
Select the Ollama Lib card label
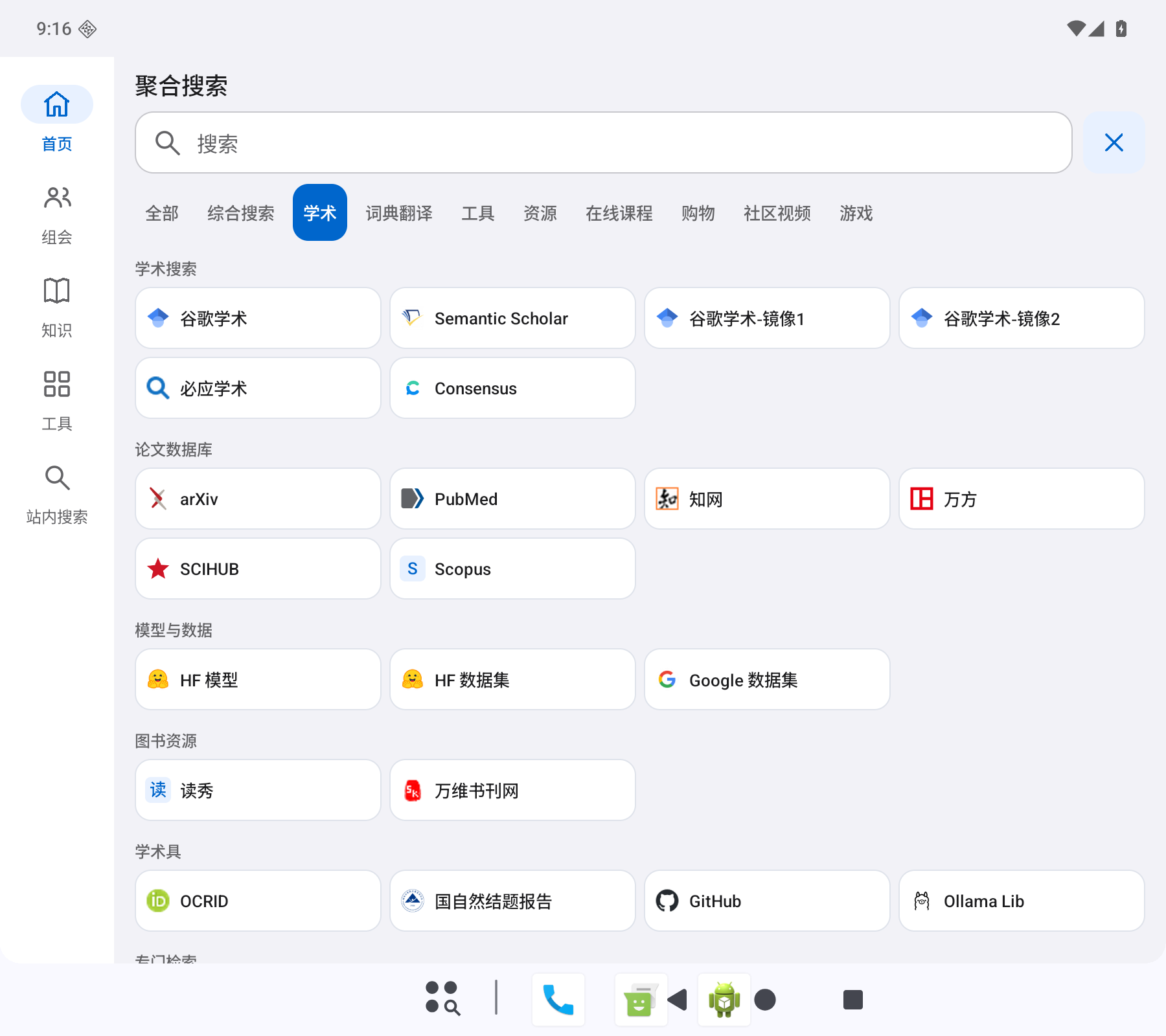[984, 901]
